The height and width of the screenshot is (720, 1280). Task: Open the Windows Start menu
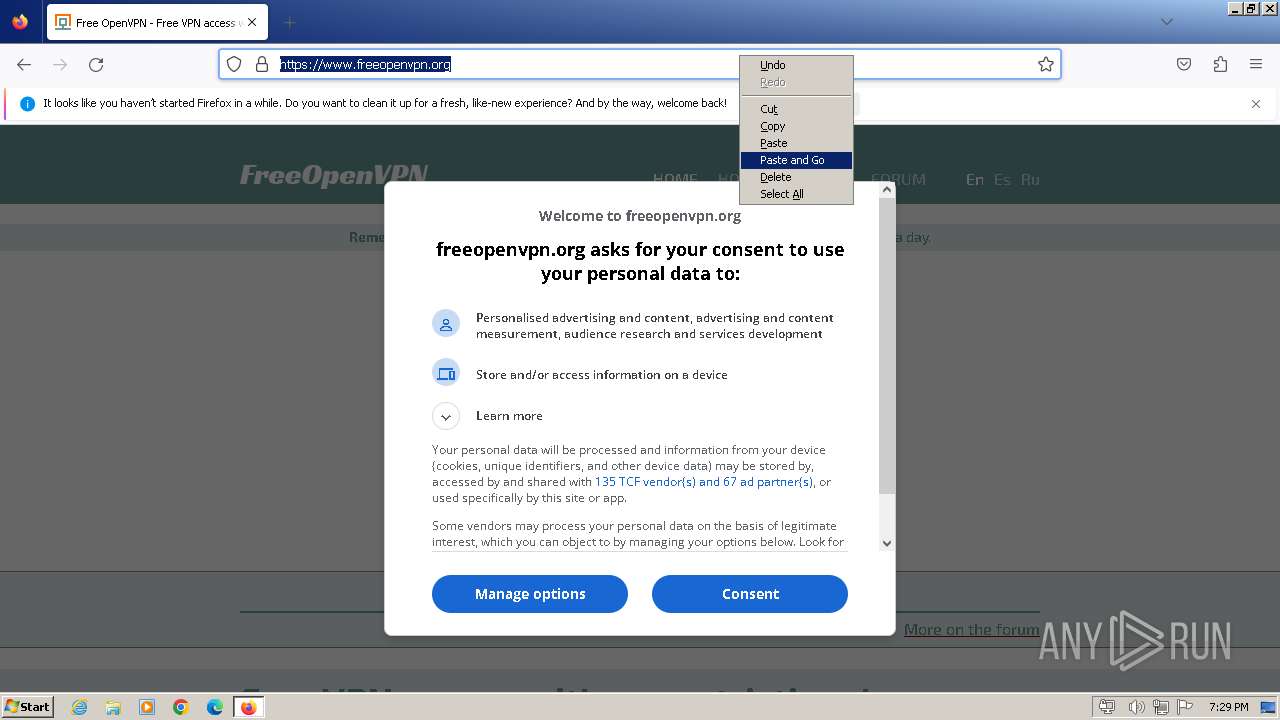[x=28, y=706]
